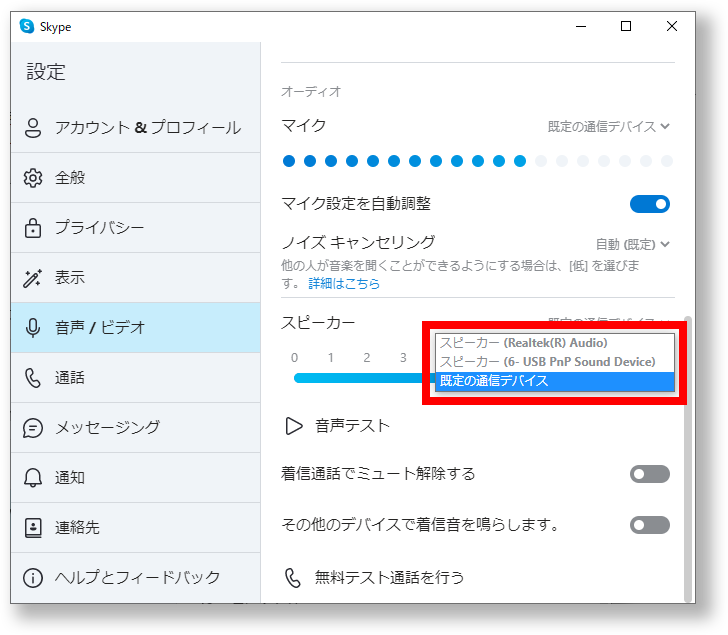Open the 連絡先 settings section
The height and width of the screenshot is (635, 728).
pyautogui.click(x=136, y=528)
